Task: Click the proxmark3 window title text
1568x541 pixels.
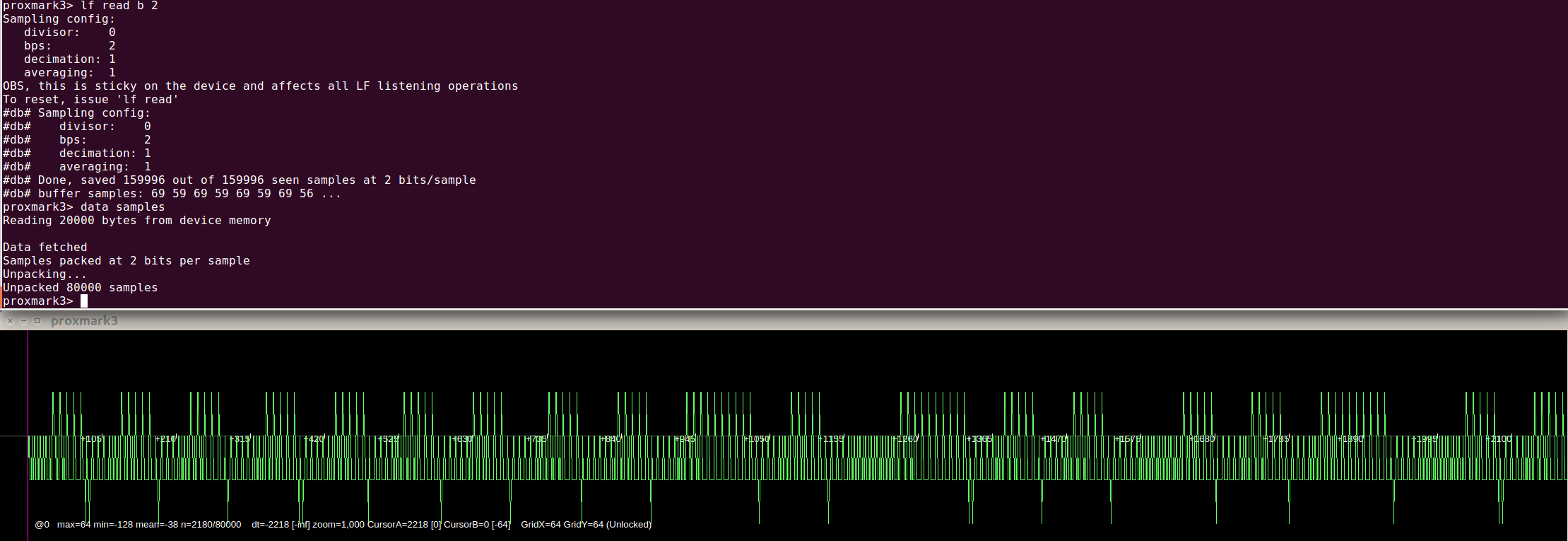Action: point(84,320)
